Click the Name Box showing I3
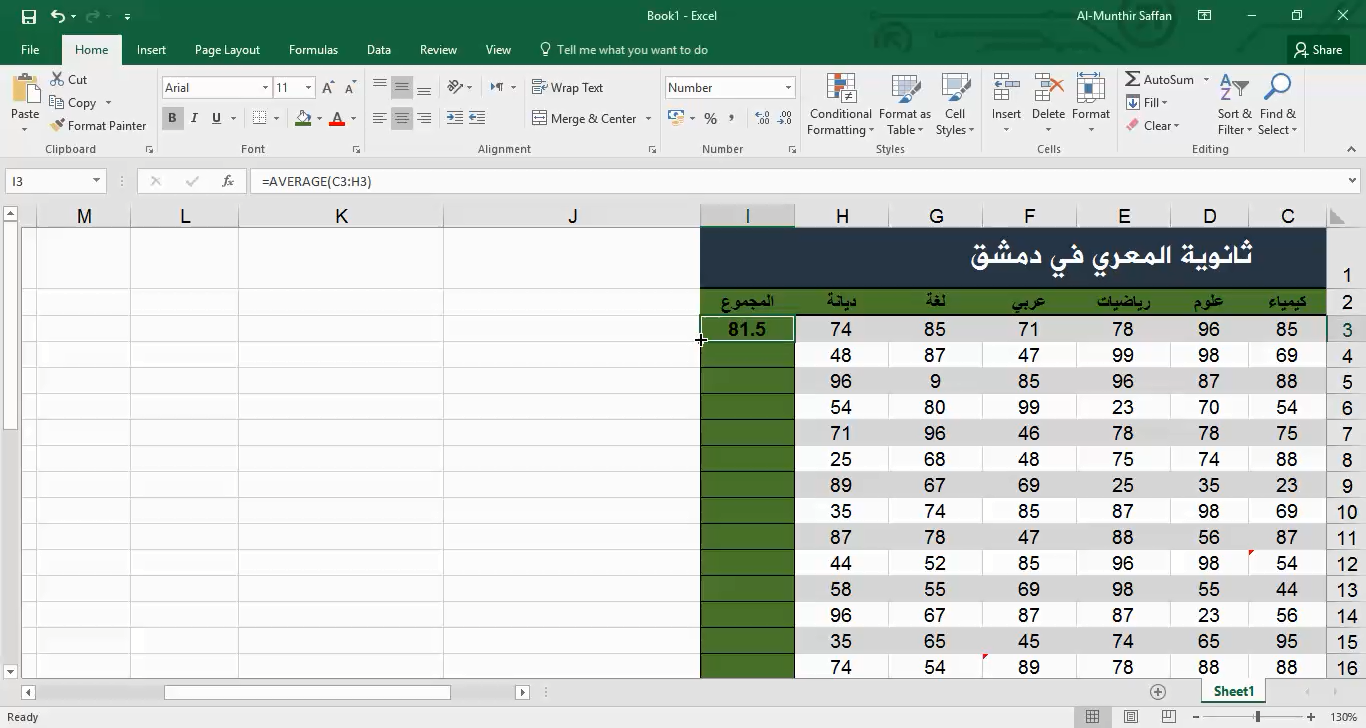 point(48,181)
